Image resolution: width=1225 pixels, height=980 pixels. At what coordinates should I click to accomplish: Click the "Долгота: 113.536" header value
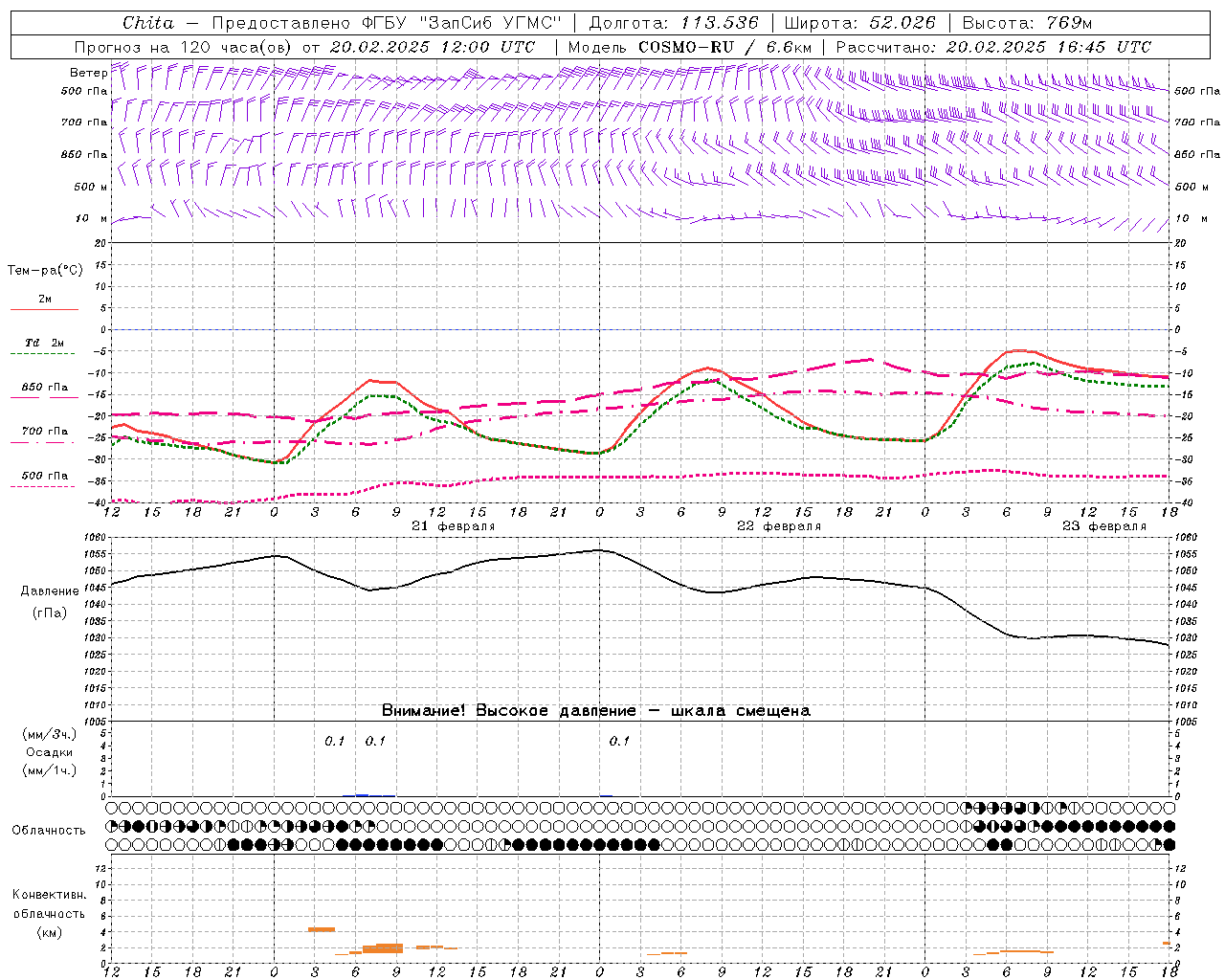point(674,23)
